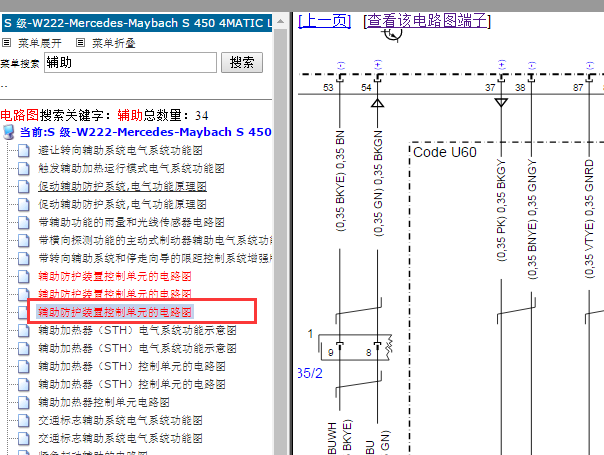
Task: Open 带转向辅助系统和停走向导的限距控制系统 entry
Action: click(155, 258)
